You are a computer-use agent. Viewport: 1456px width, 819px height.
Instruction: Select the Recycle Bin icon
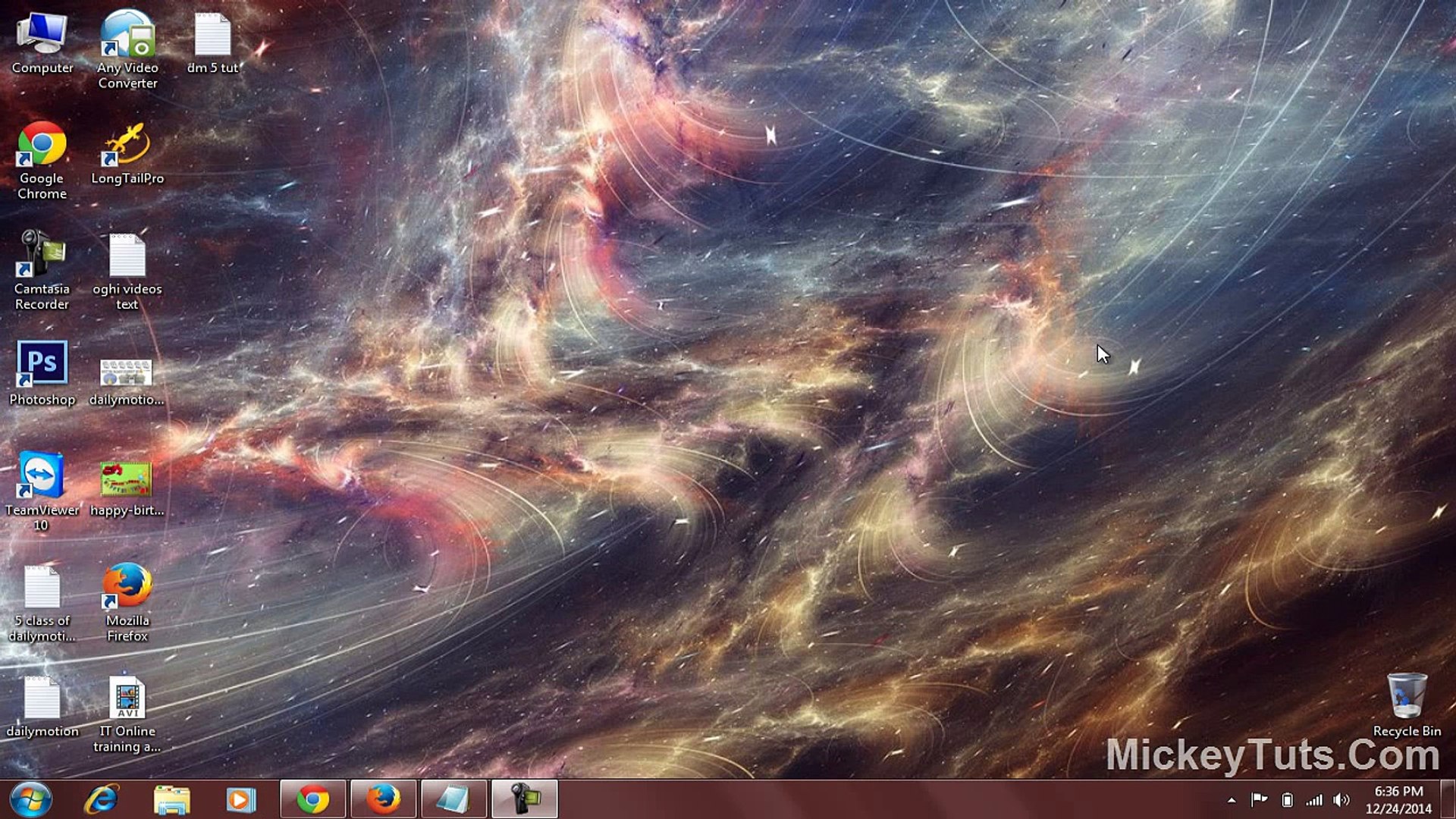(1407, 696)
